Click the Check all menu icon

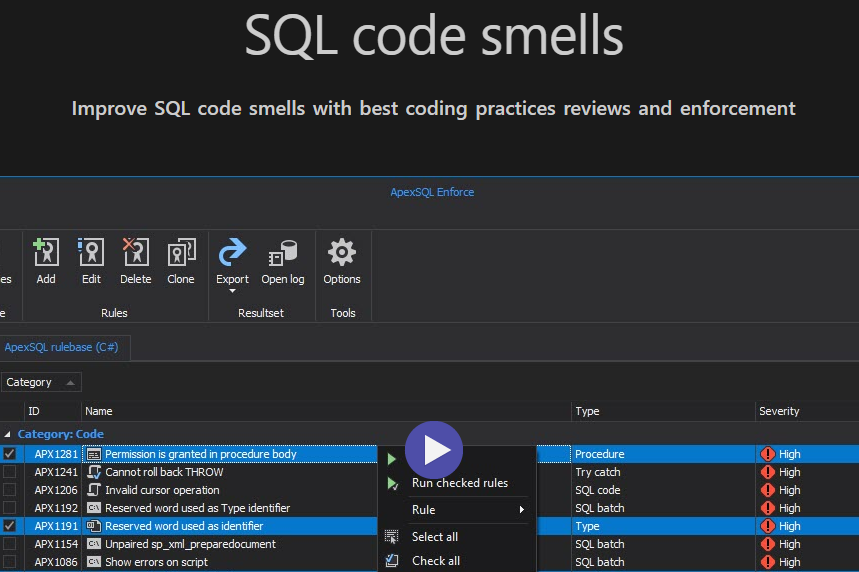coord(392,560)
